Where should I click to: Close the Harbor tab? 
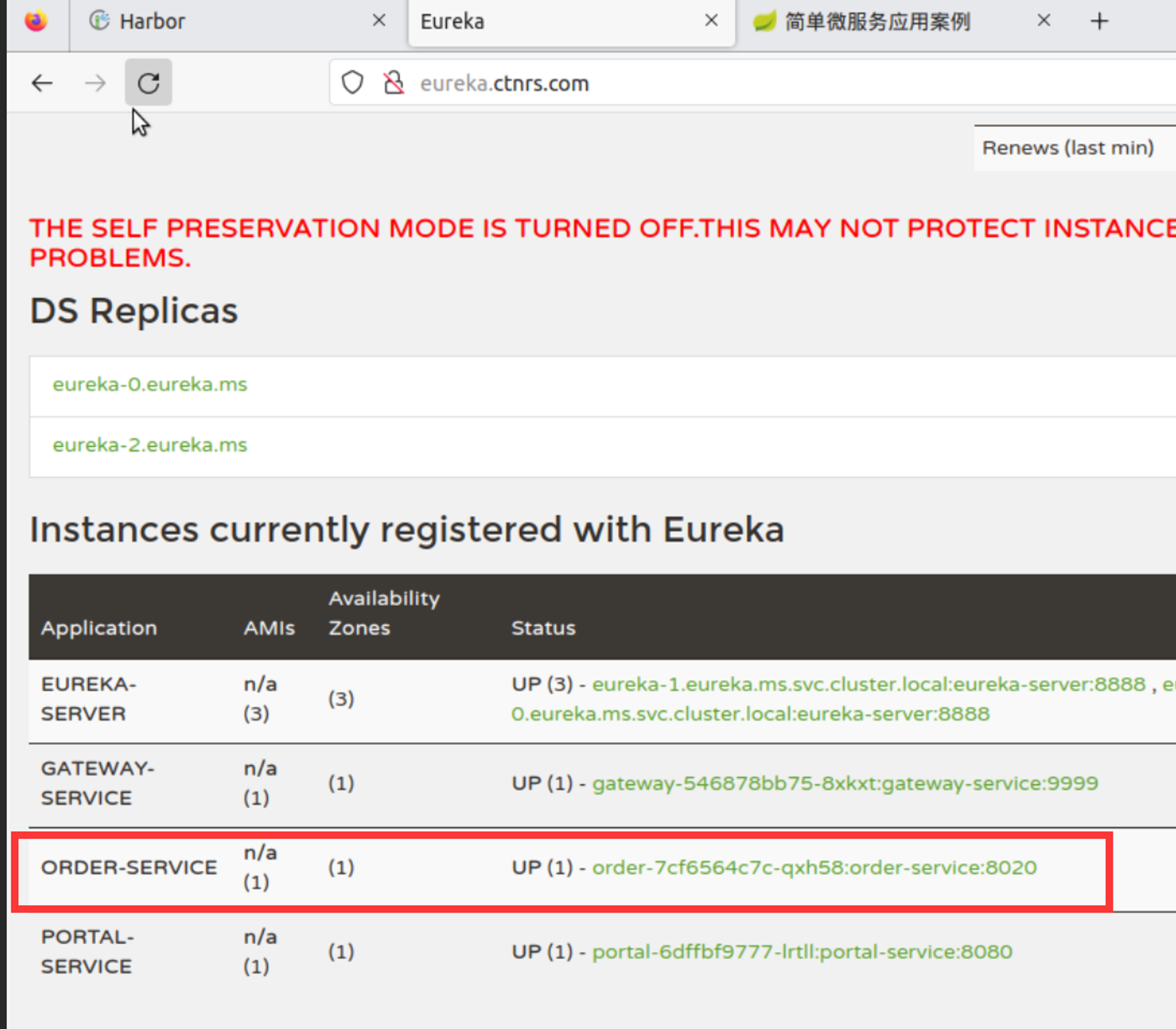coord(379,21)
